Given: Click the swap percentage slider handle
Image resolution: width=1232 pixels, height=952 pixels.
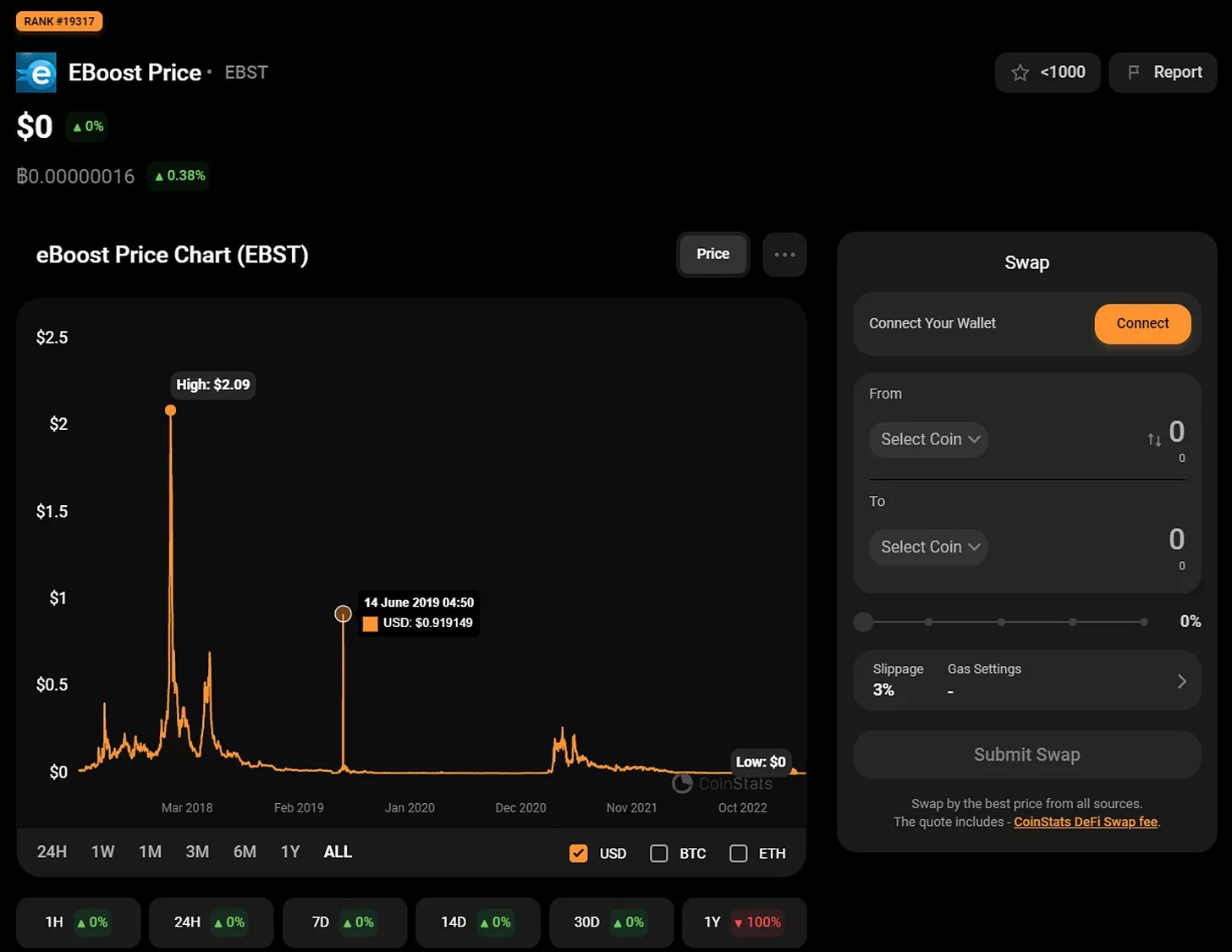Looking at the screenshot, I should [863, 622].
